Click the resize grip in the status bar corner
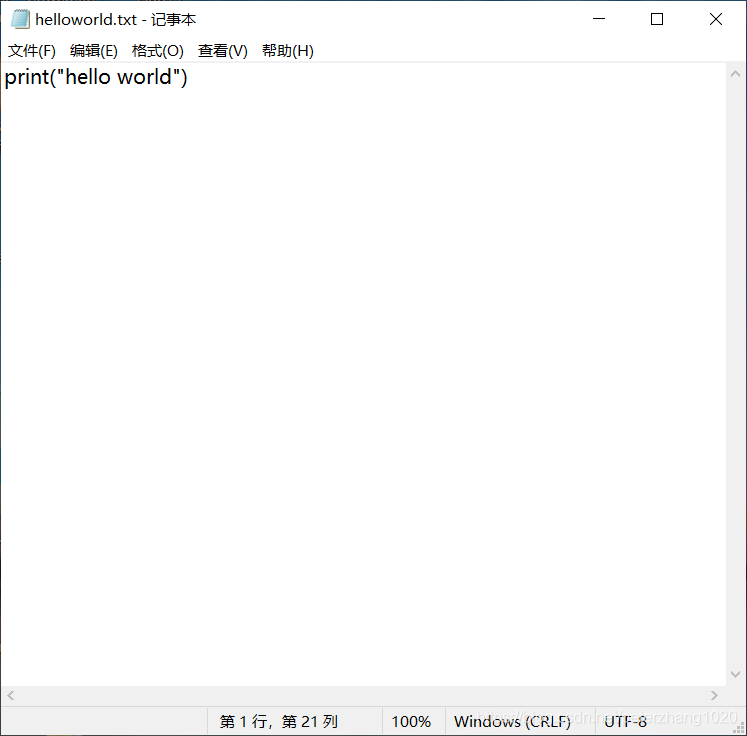Screen dimensions: 747x736 (739, 728)
